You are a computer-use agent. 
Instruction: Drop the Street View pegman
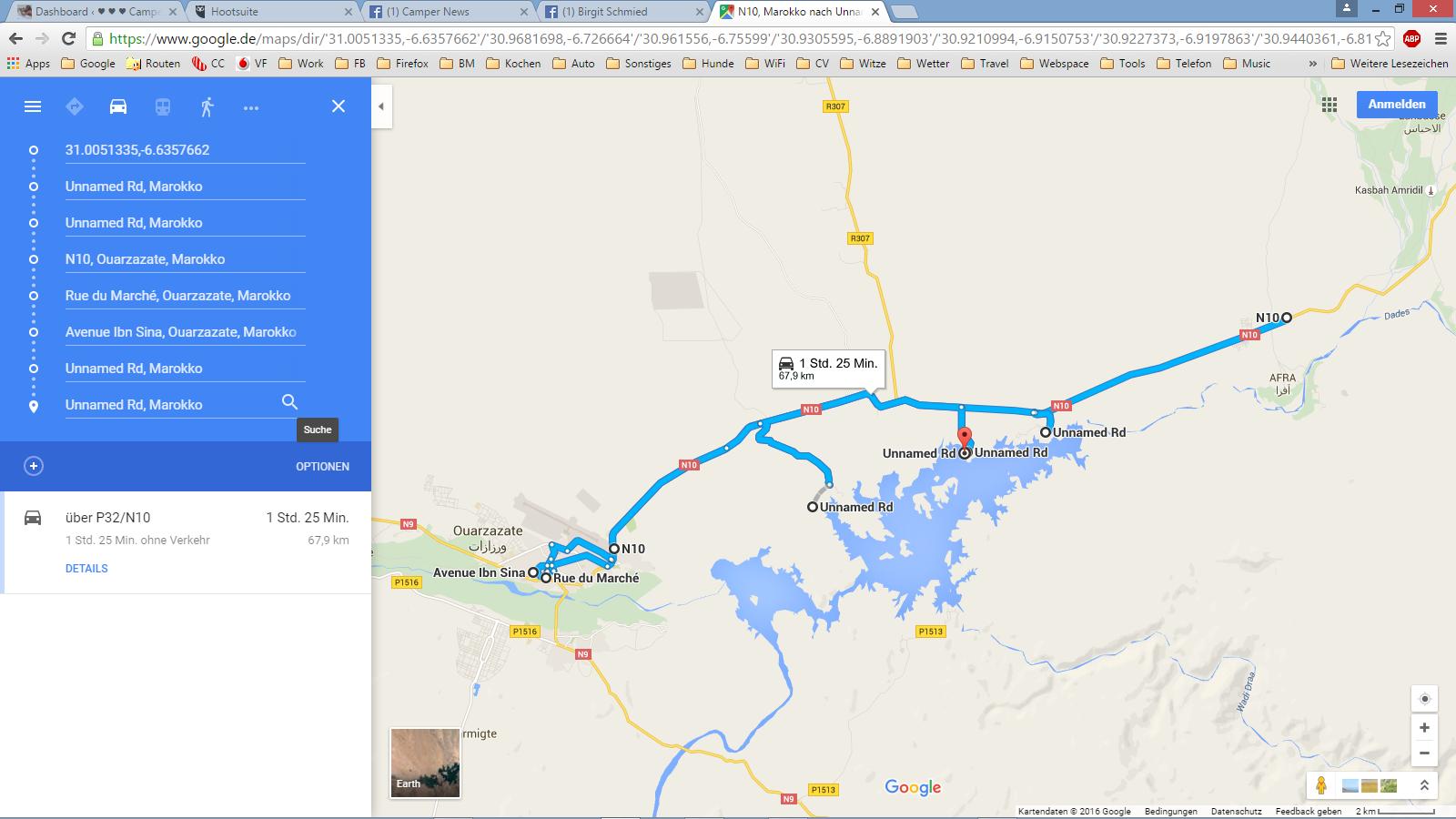coord(1320,785)
